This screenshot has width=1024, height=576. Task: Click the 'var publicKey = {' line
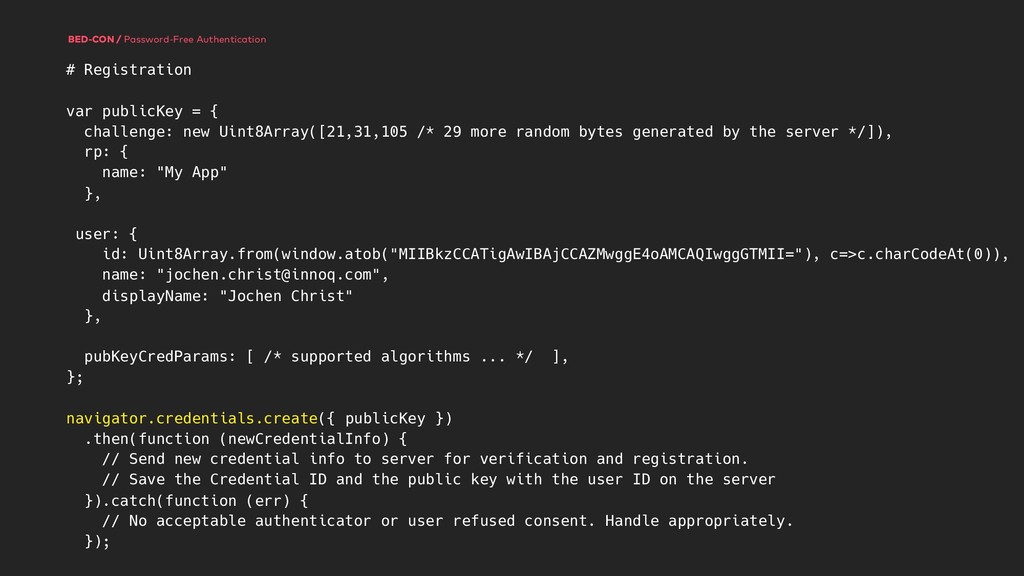pyautogui.click(x=147, y=111)
